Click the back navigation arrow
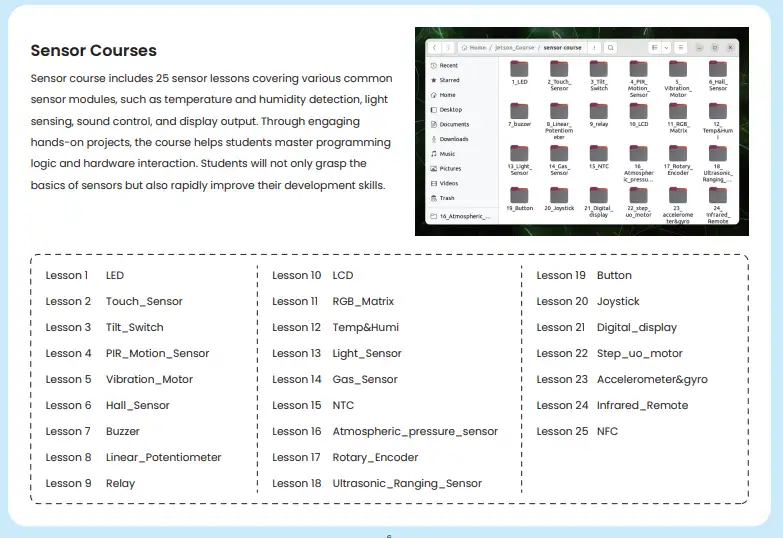This screenshot has height=538, width=783. [435, 47]
